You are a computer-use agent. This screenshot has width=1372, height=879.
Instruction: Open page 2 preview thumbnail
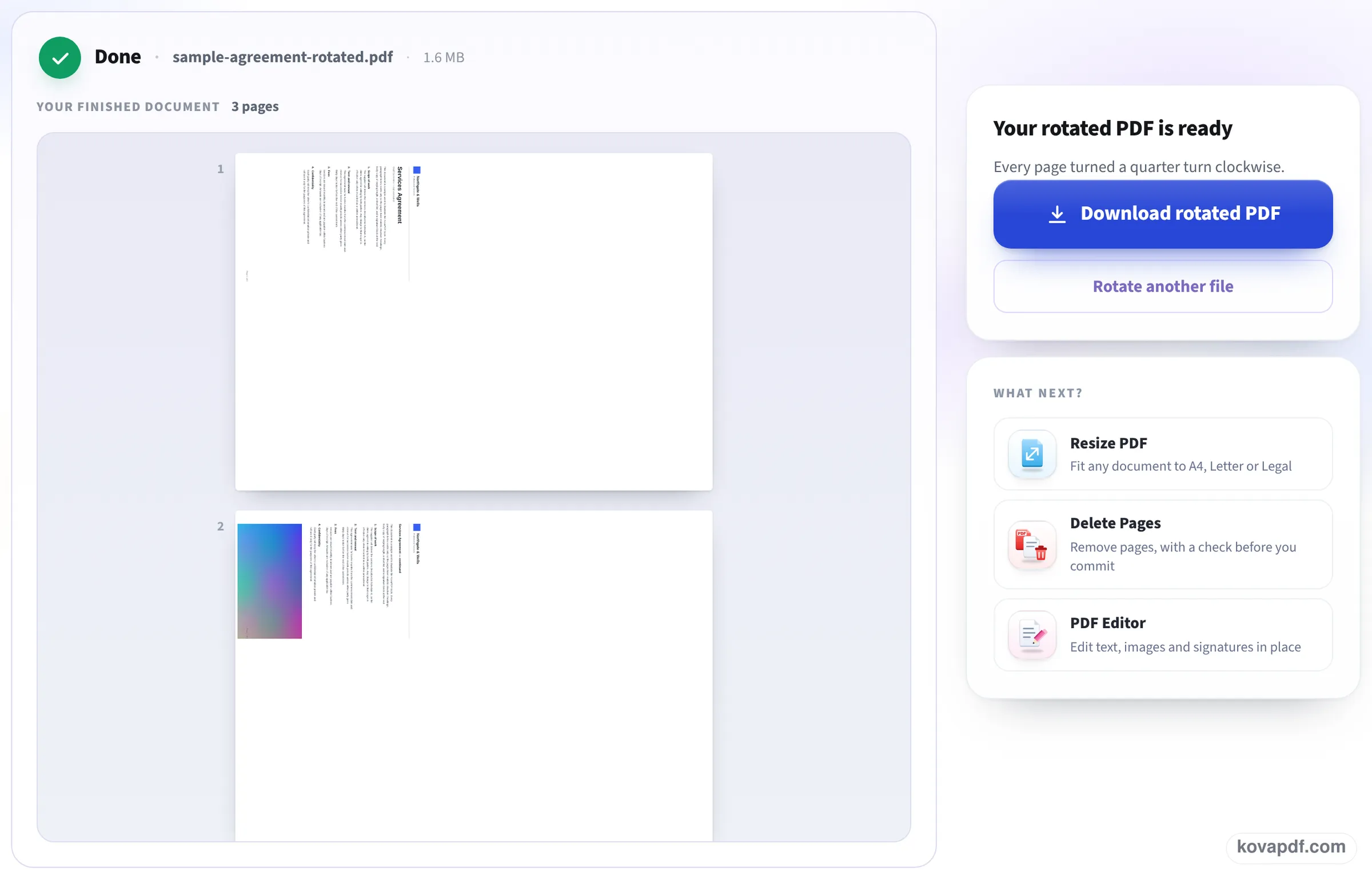[473, 676]
